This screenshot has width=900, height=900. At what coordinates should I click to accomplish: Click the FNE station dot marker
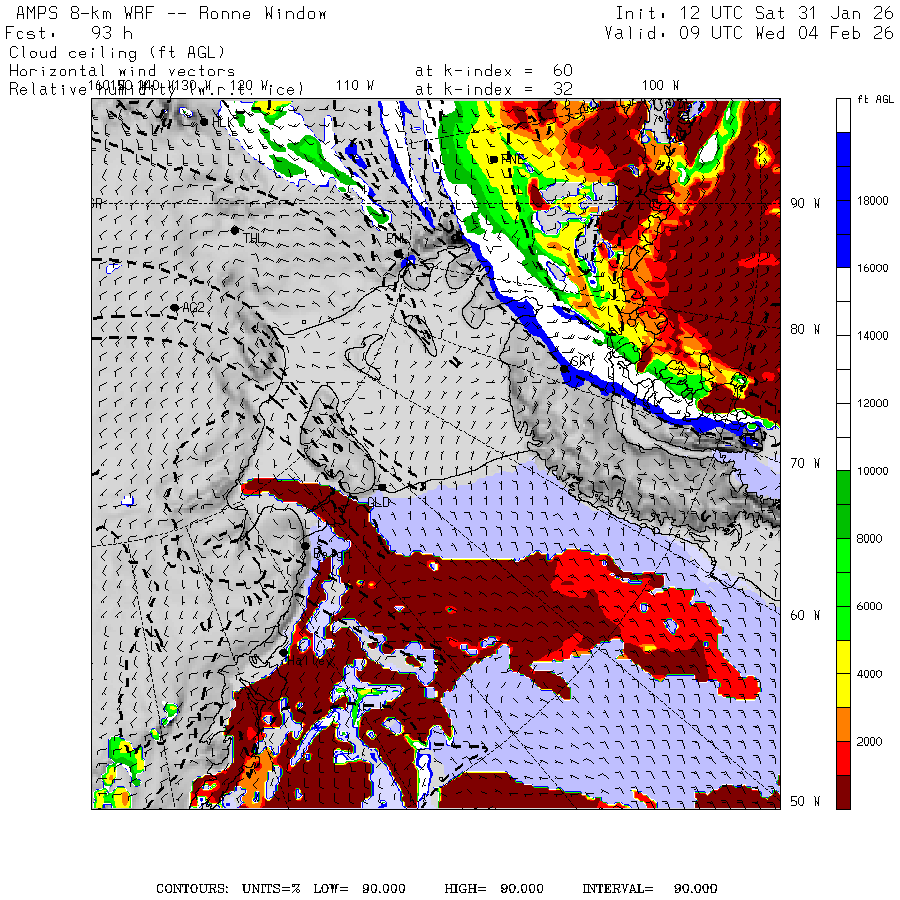pos(493,159)
